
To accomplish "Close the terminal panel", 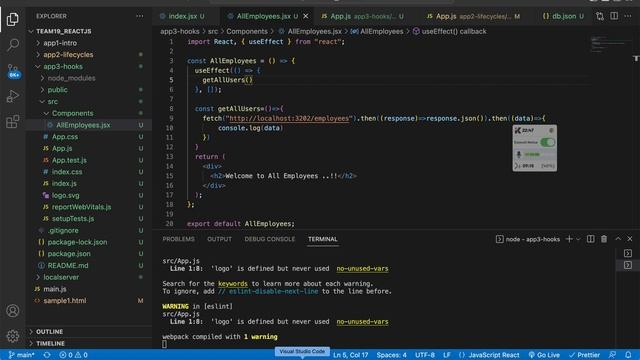I will coord(630,239).
